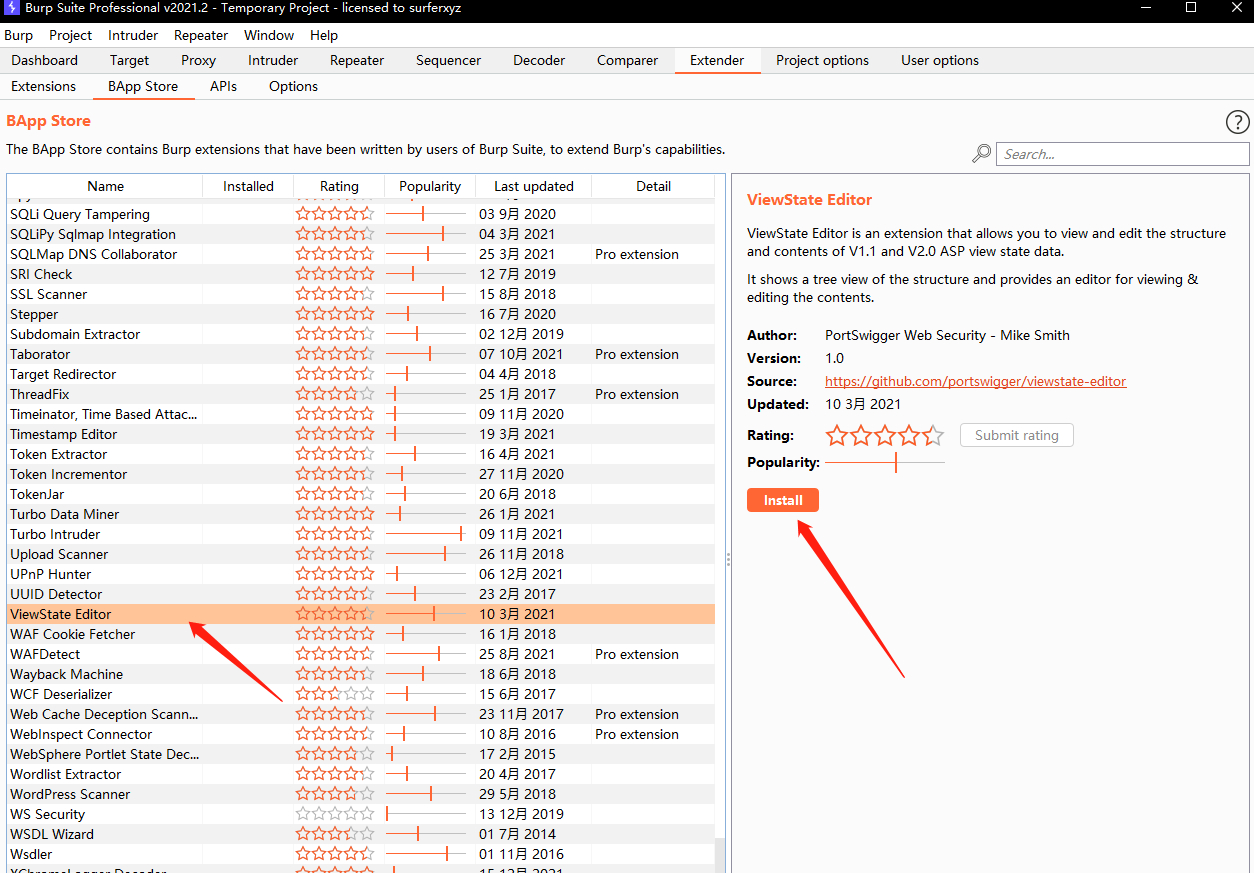Select the Wayback Machine row

point(361,674)
